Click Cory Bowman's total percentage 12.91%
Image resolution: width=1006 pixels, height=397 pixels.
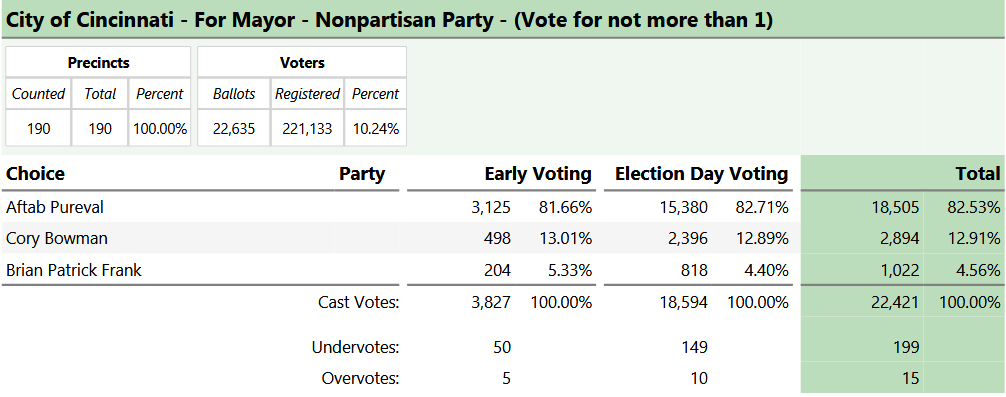point(973,238)
